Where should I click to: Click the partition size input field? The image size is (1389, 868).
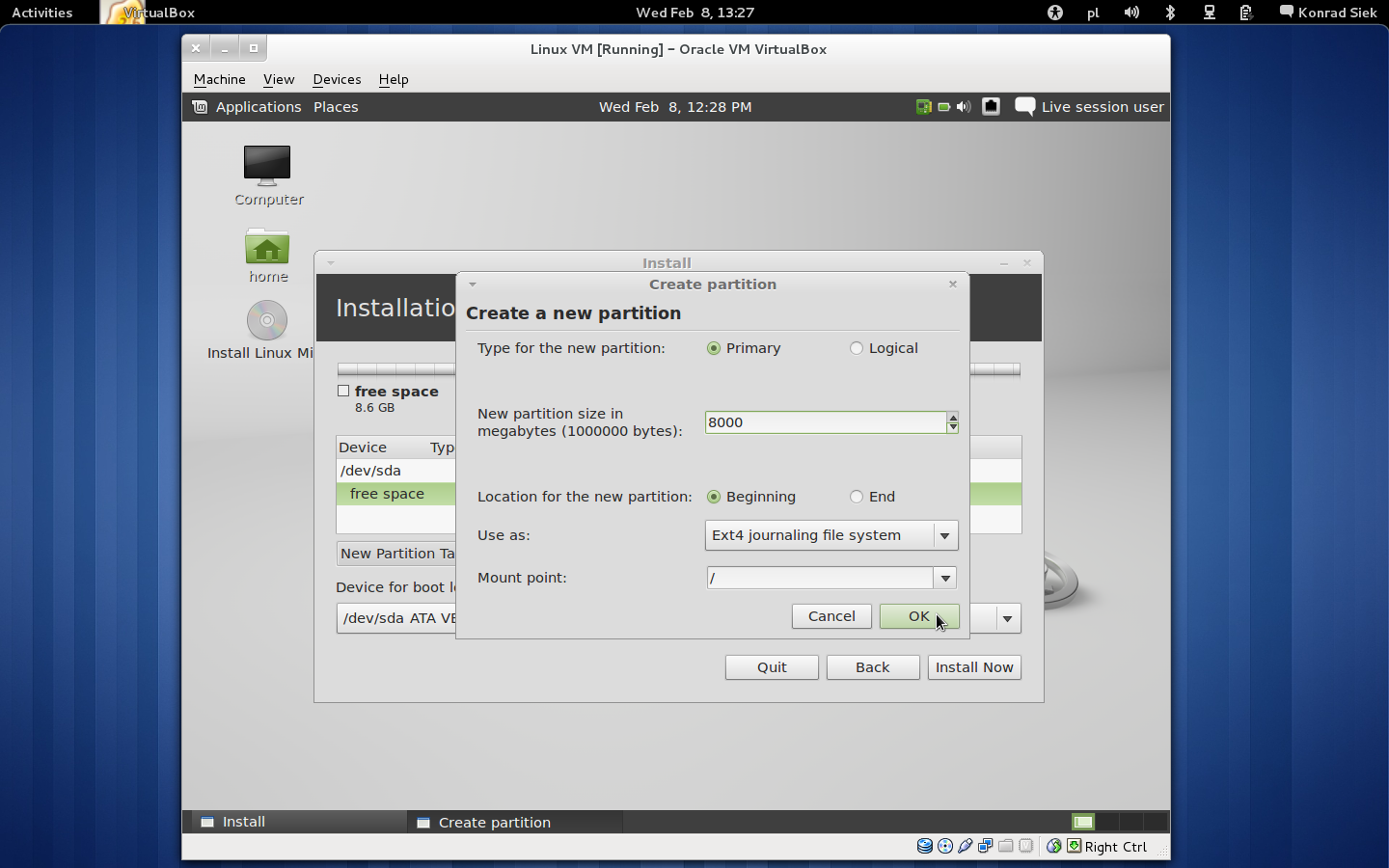[x=826, y=422]
